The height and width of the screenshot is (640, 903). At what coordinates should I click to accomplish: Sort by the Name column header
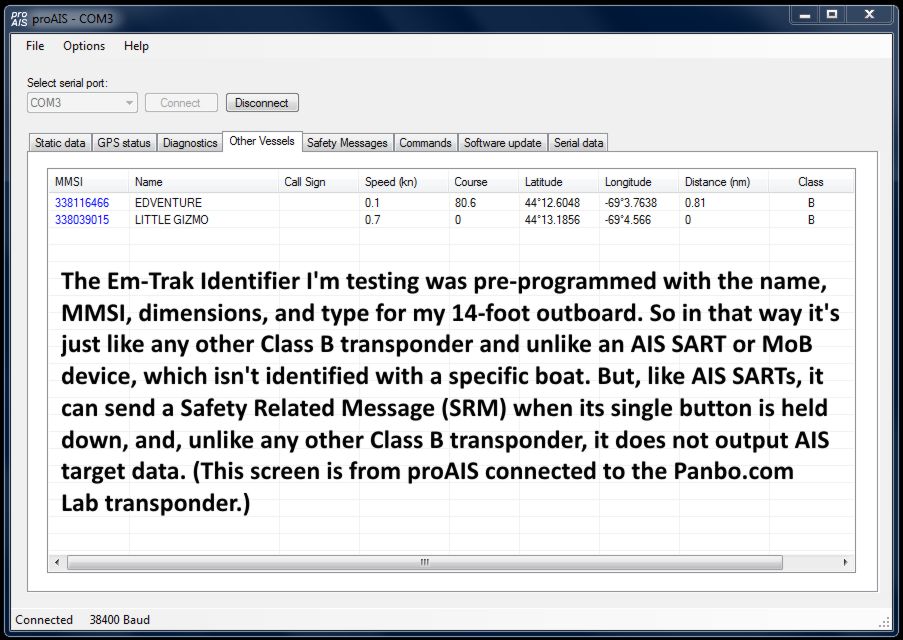203,181
